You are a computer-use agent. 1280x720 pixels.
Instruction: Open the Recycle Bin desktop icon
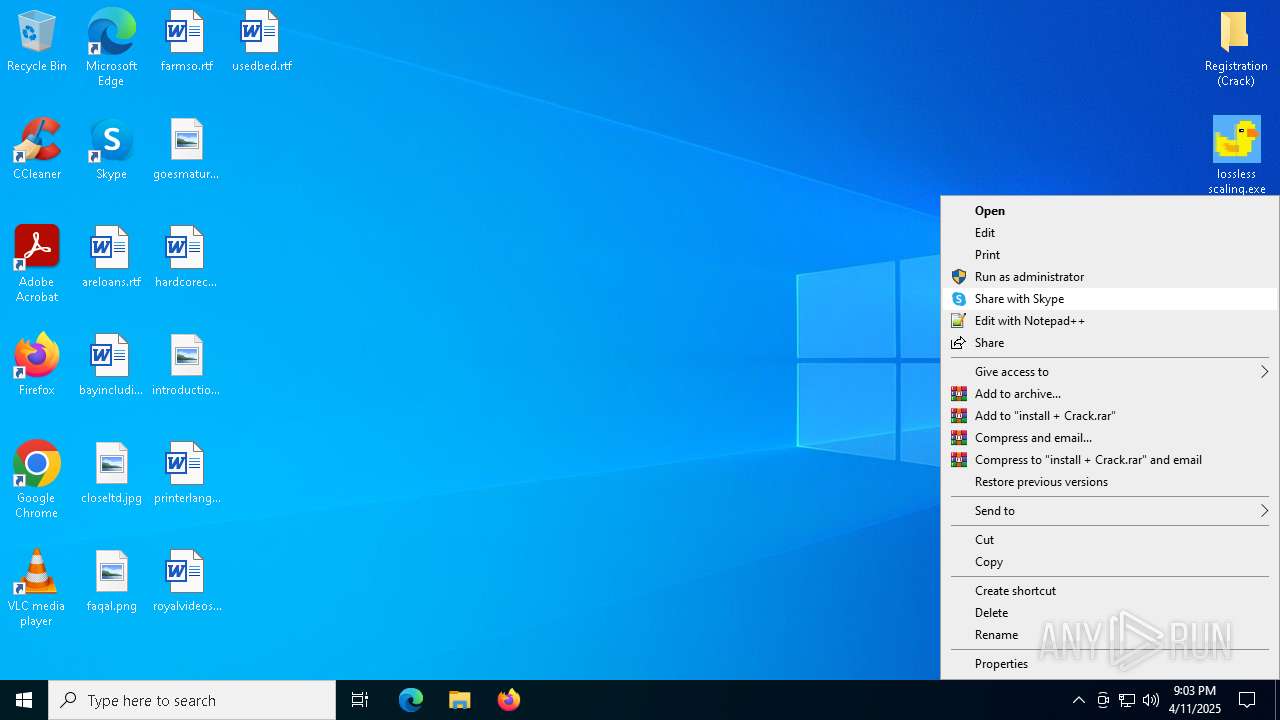pyautogui.click(x=37, y=42)
